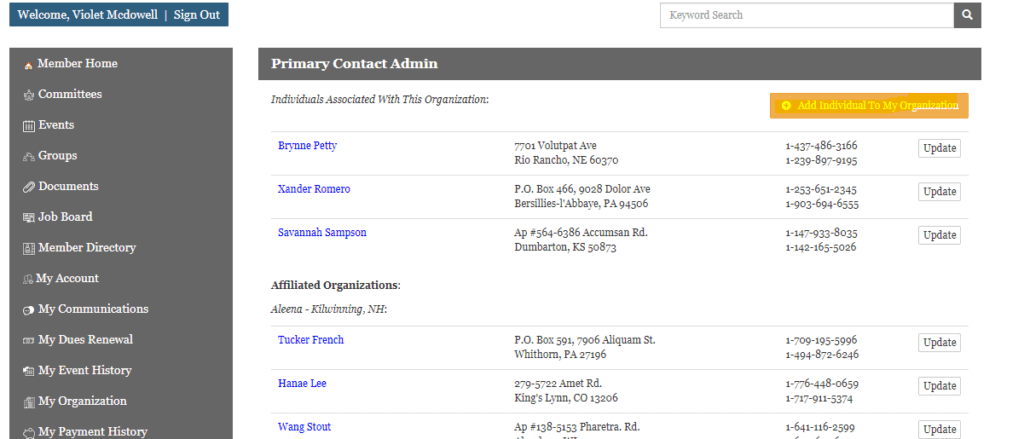Click the Sign Out link
Image resolution: width=1024 pixels, height=439 pixels.
[196, 15]
